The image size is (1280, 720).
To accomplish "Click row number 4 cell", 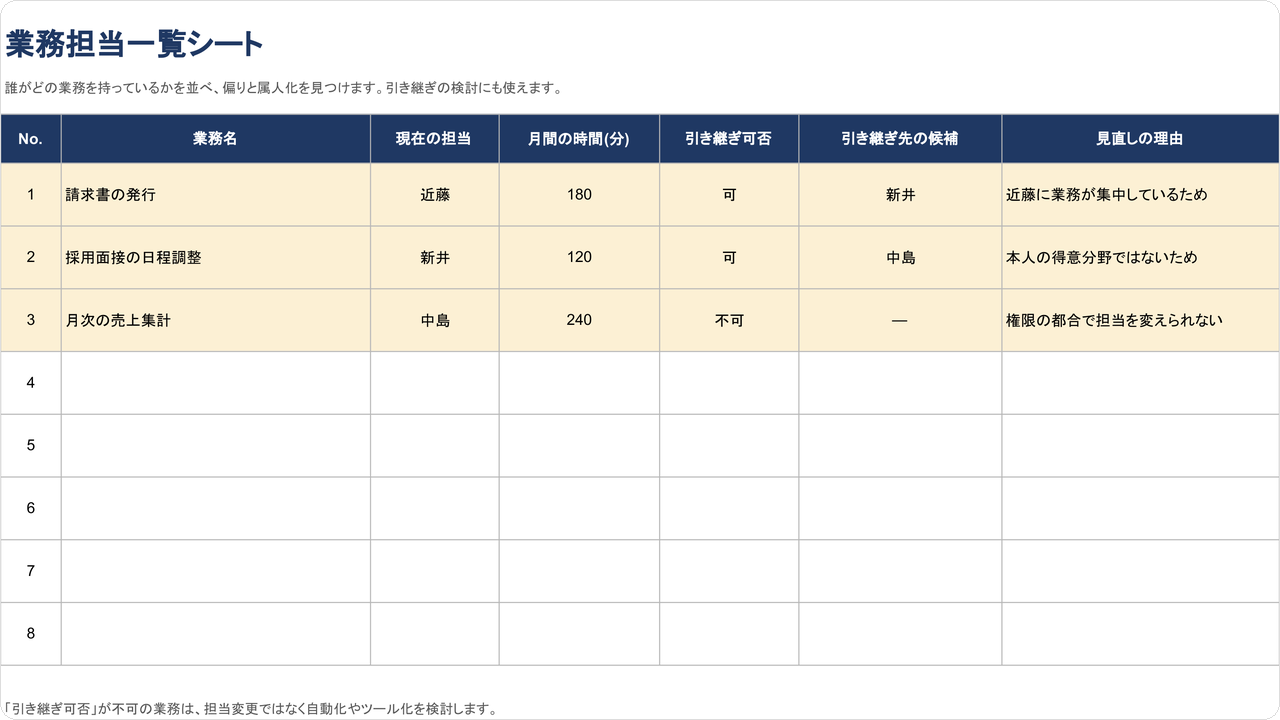I will pyautogui.click(x=31, y=383).
